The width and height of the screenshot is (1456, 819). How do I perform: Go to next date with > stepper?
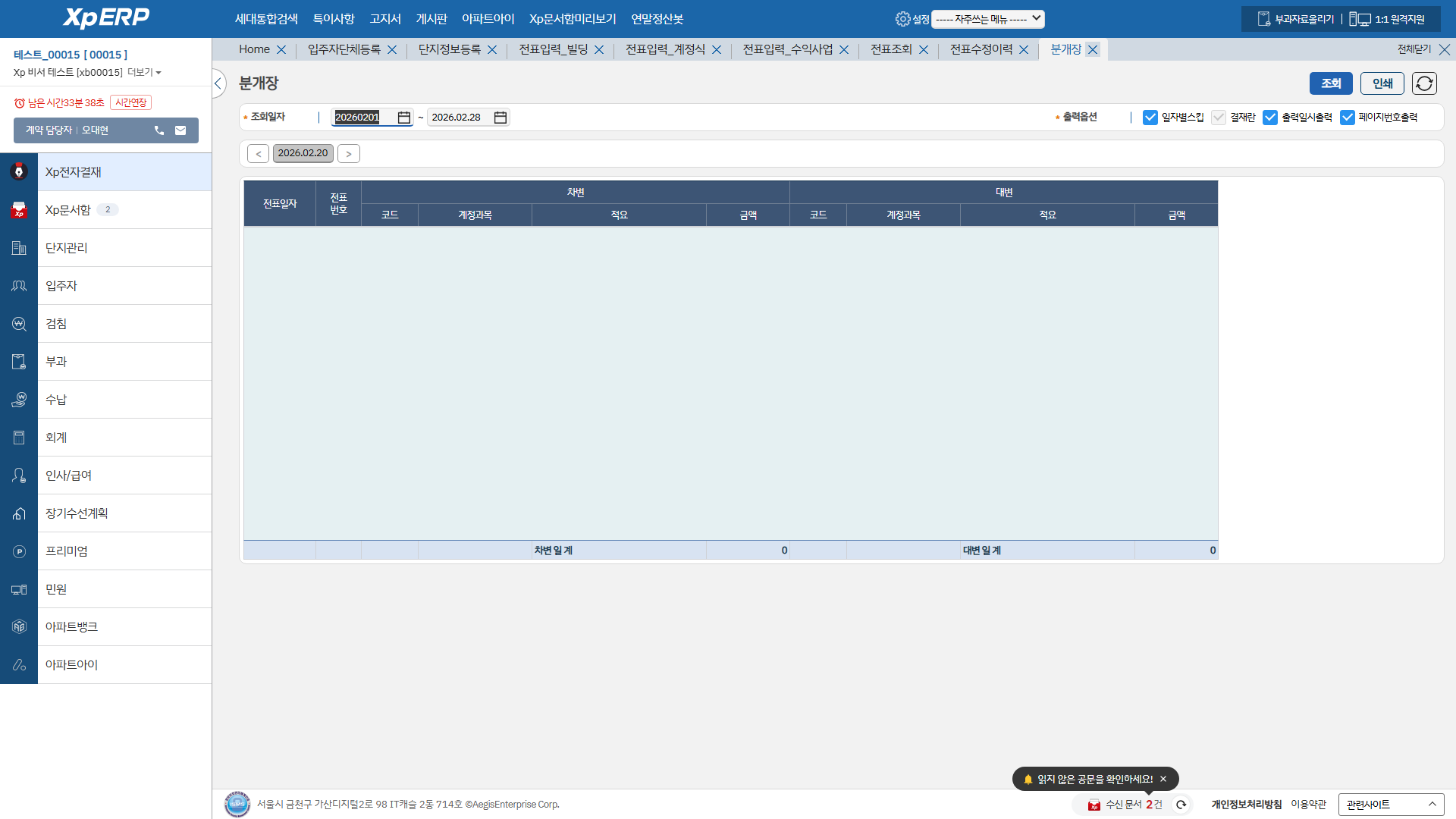[x=349, y=154]
